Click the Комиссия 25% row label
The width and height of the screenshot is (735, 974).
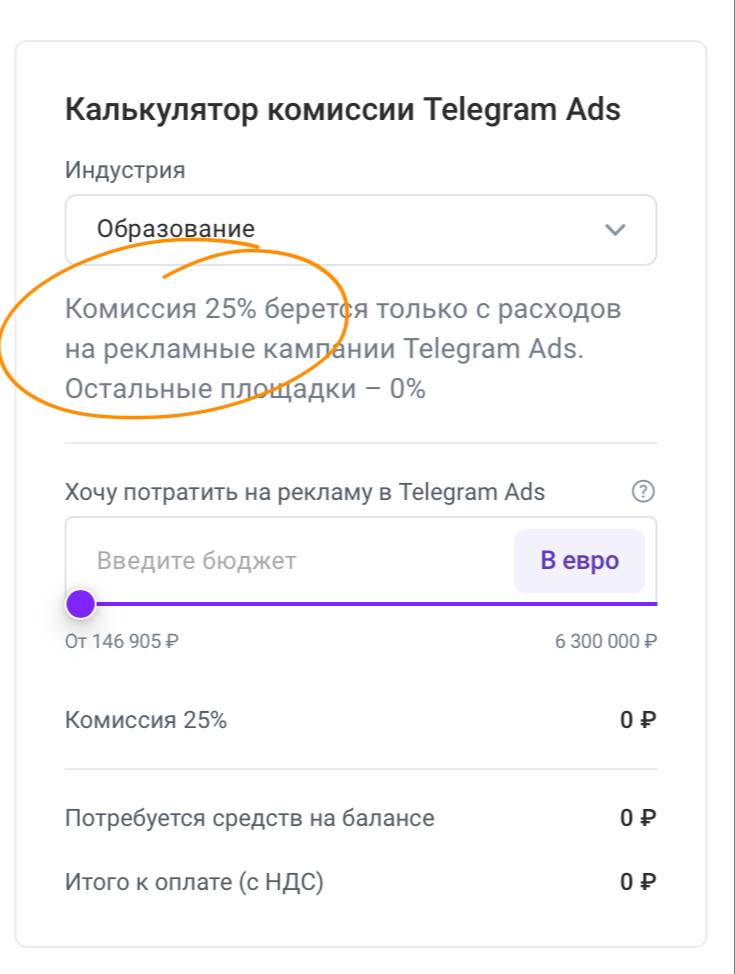click(146, 720)
